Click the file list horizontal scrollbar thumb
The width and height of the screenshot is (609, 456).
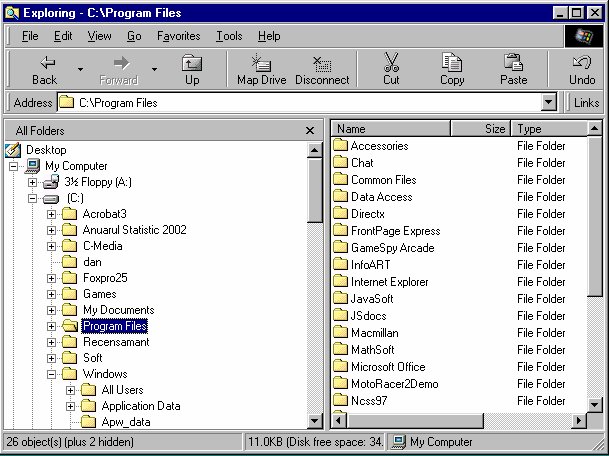point(415,420)
